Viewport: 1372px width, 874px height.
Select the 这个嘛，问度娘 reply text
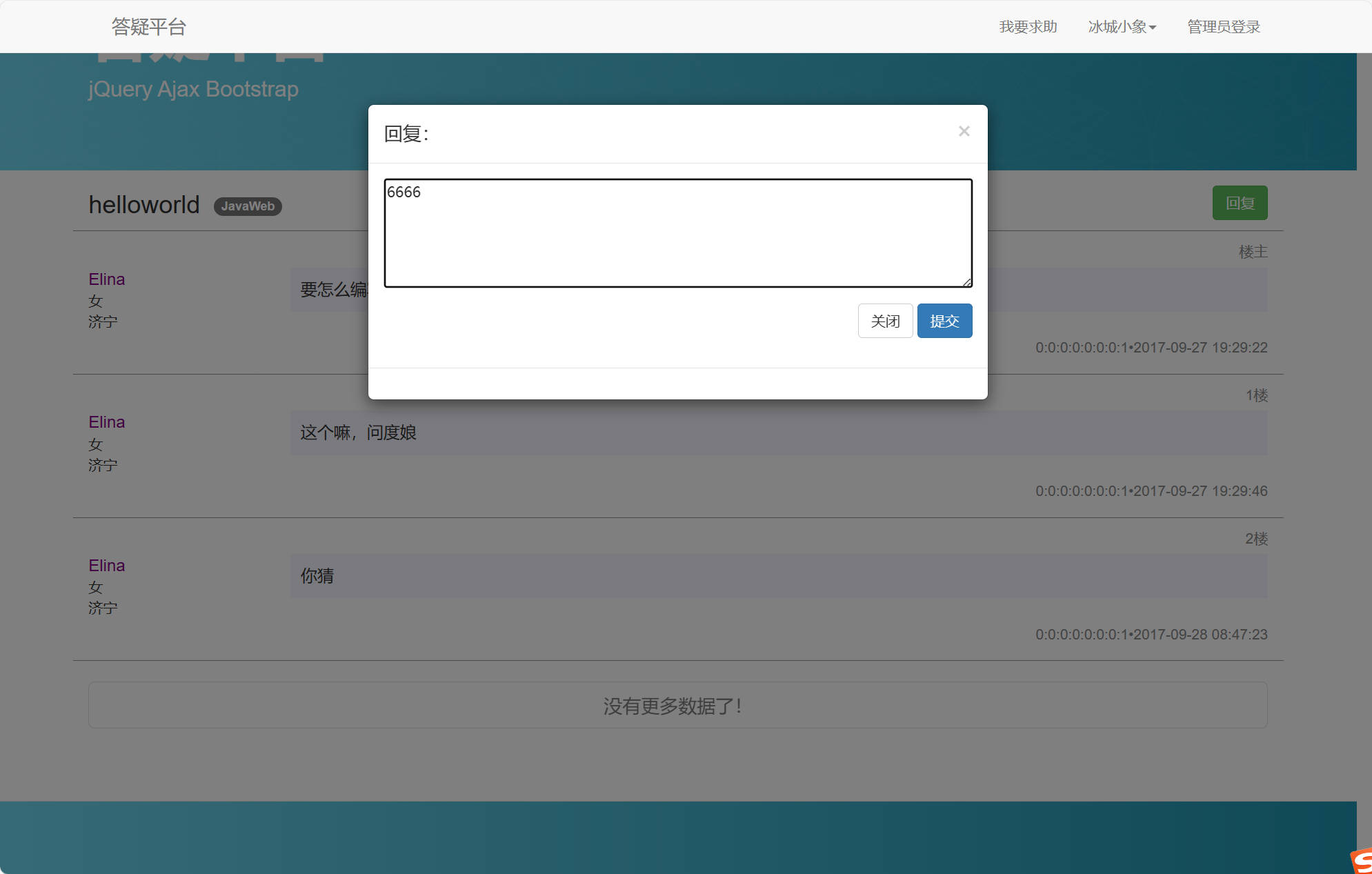[357, 433]
